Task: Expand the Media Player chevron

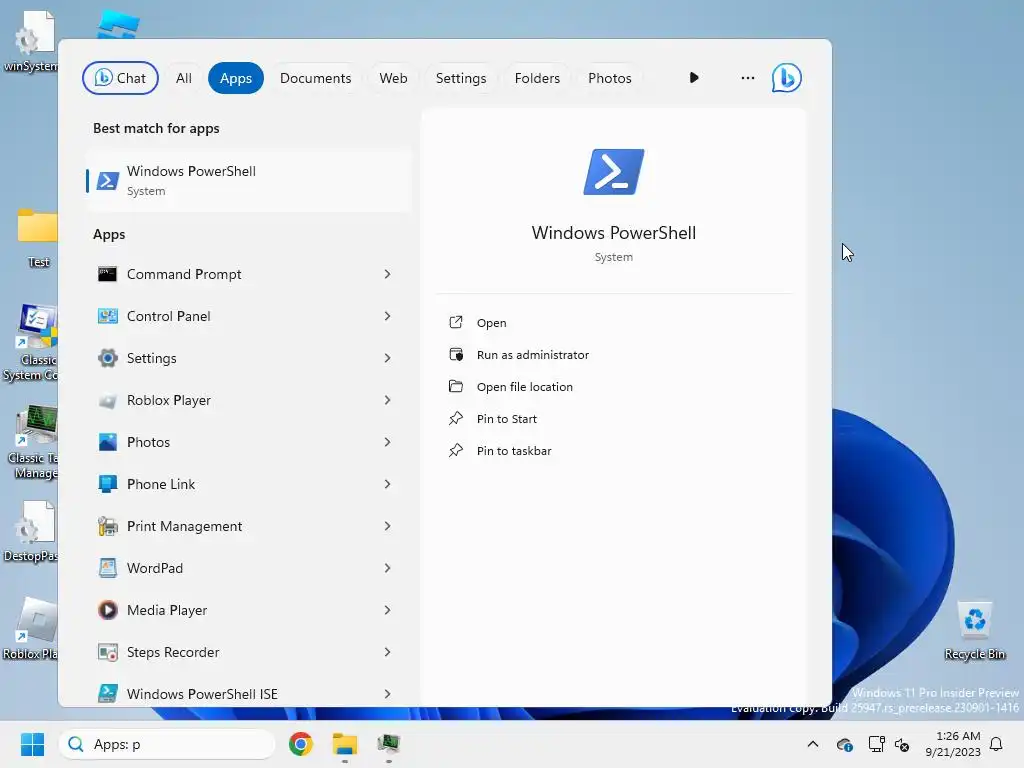Action: [387, 610]
